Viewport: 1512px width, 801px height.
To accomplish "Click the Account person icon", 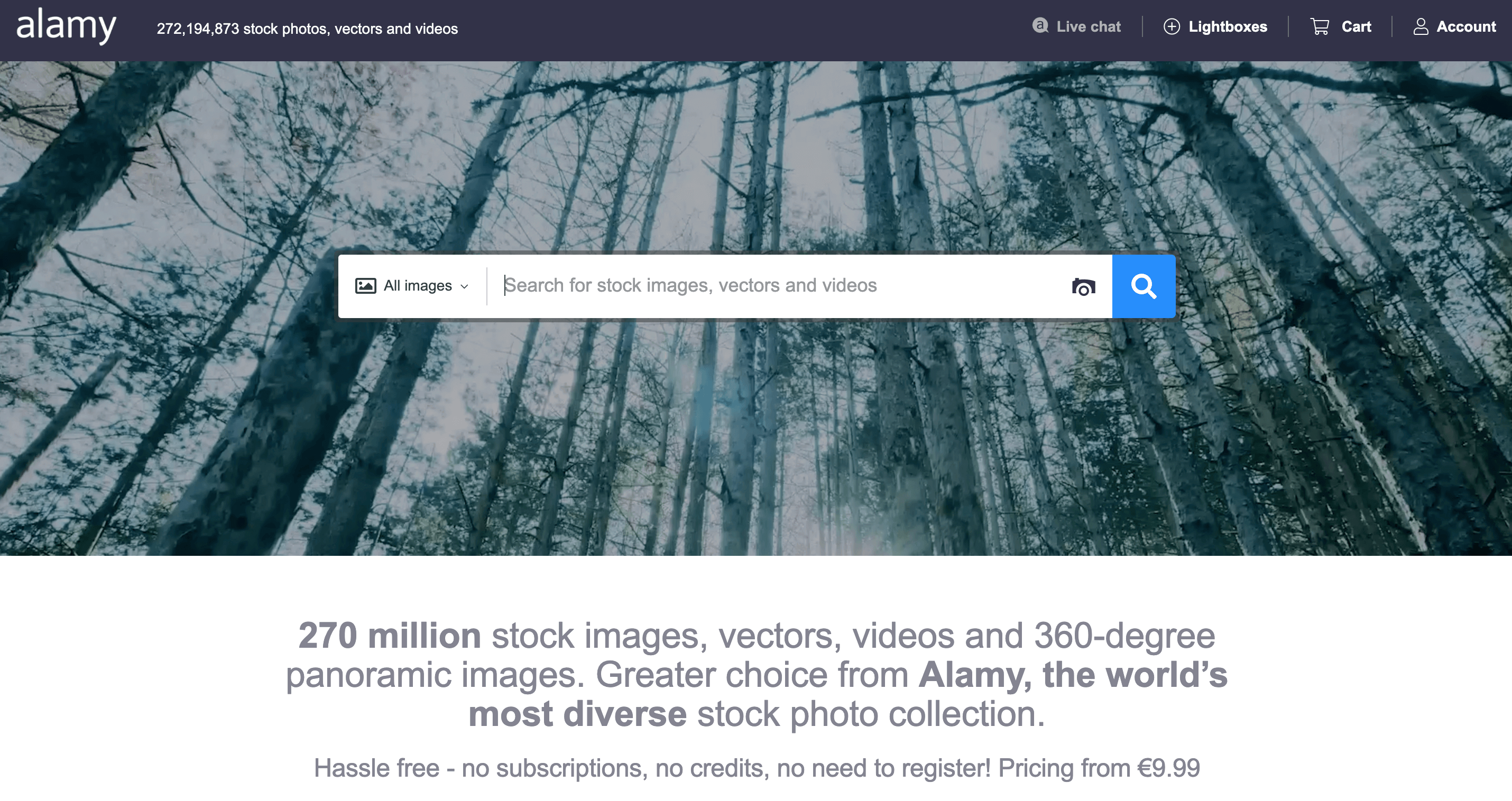I will coord(1421,27).
